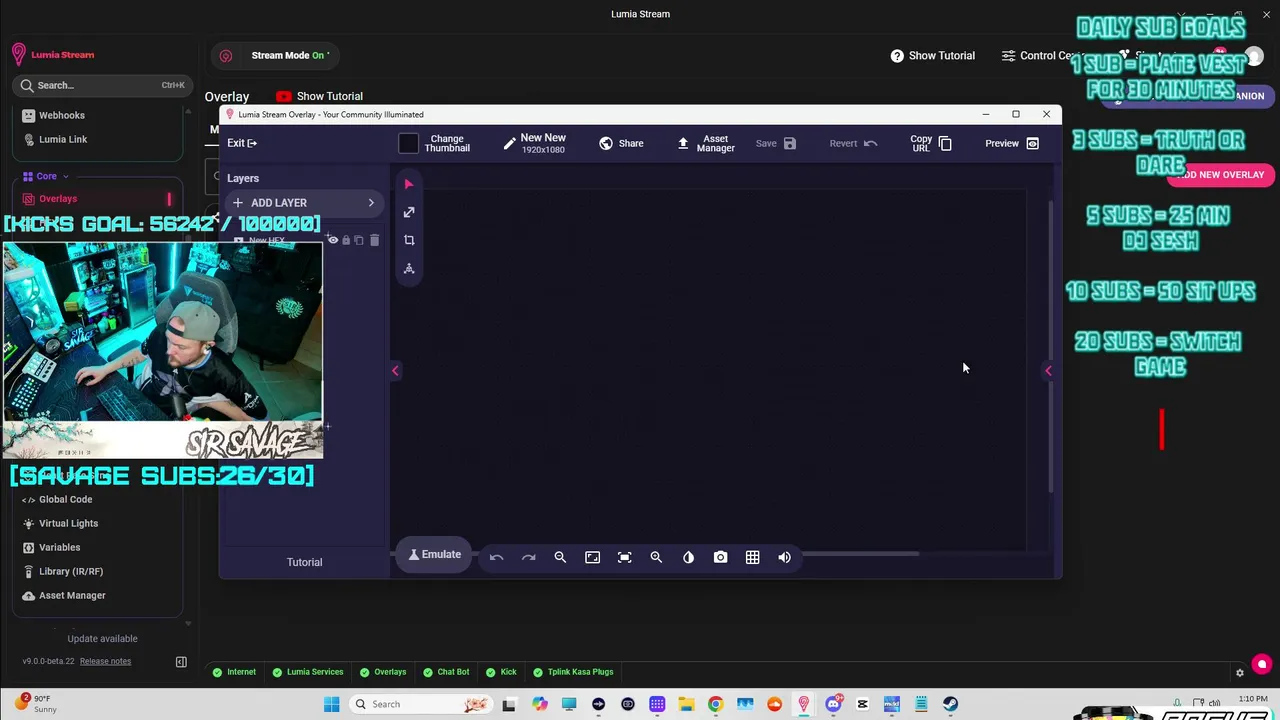1280x720 pixels.
Task: Share the overlay
Action: click(x=621, y=143)
